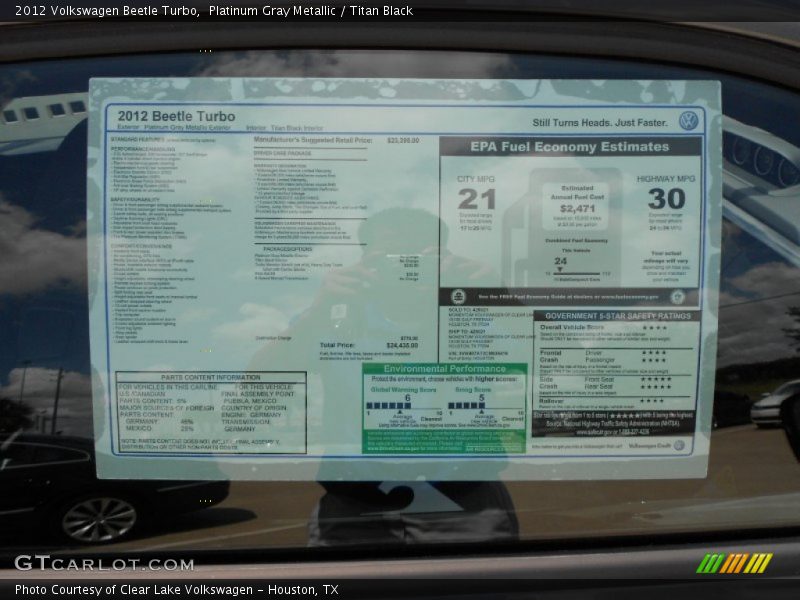Click the EPA emblem right of the fueleconomy.gov banner

pyautogui.click(x=676, y=296)
